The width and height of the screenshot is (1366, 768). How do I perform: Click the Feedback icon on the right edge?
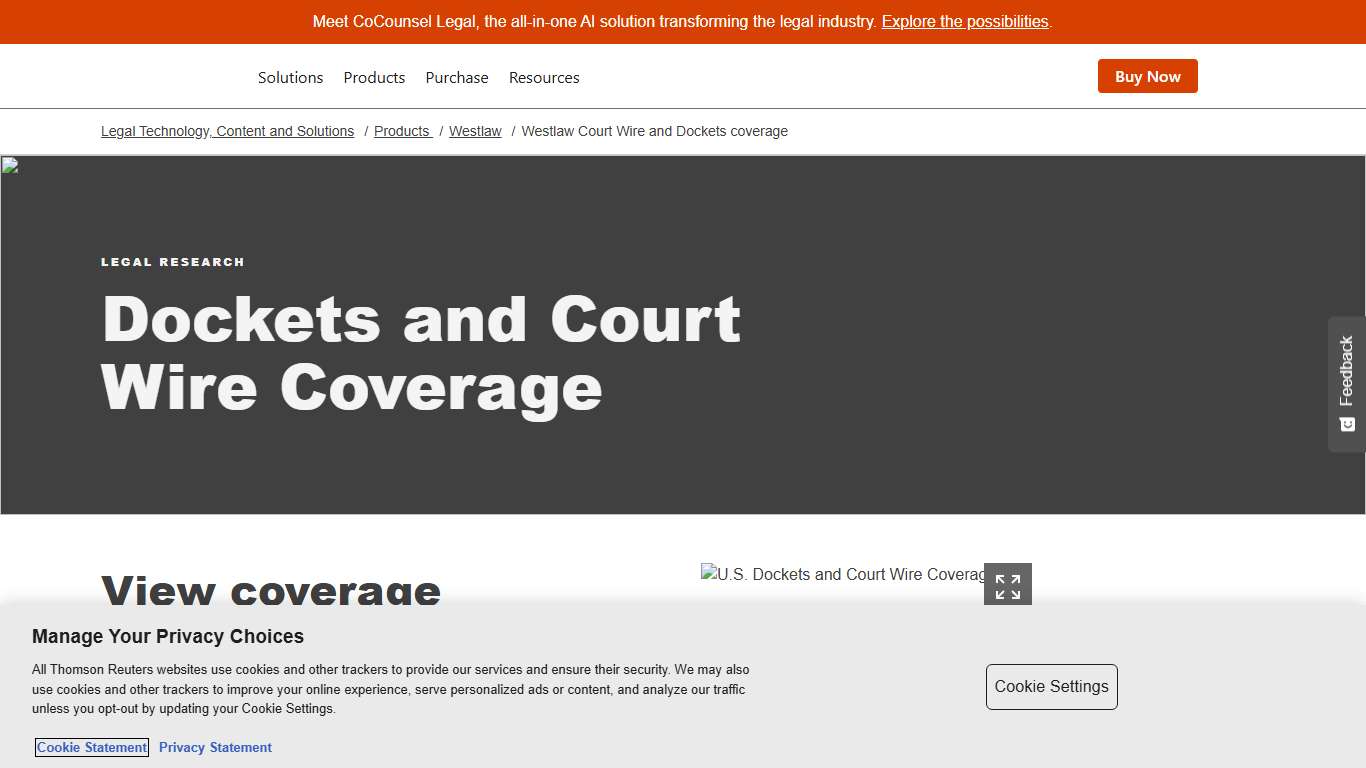point(1345,424)
